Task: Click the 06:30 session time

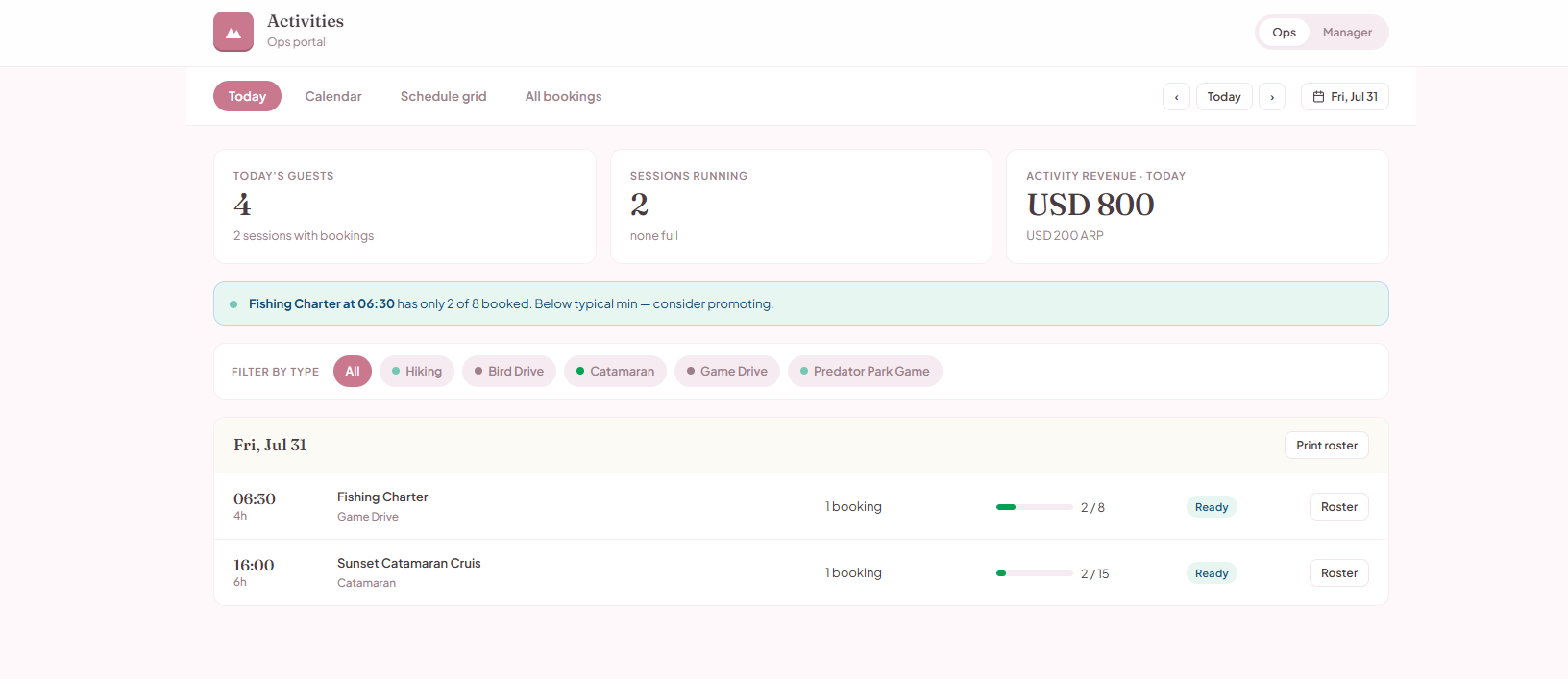Action: pos(255,498)
